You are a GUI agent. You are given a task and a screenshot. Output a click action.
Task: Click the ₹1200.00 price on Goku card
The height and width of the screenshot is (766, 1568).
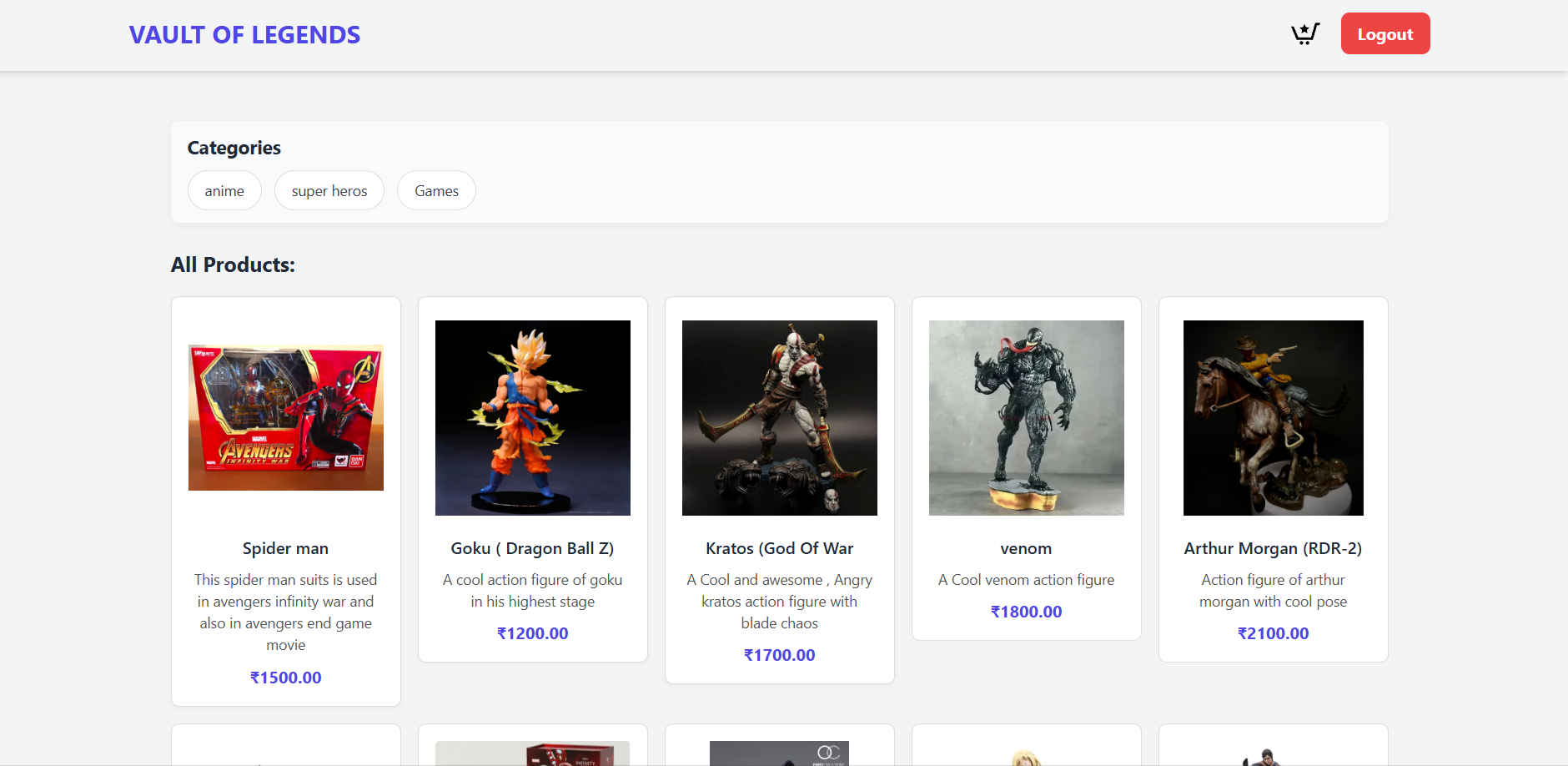pos(532,633)
